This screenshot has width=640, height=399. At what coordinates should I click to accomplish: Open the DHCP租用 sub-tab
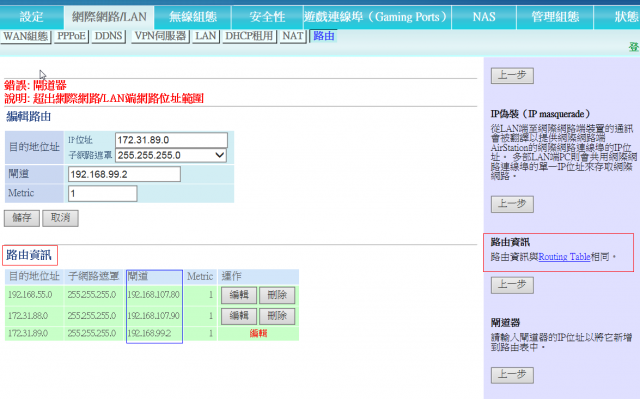tap(249, 36)
